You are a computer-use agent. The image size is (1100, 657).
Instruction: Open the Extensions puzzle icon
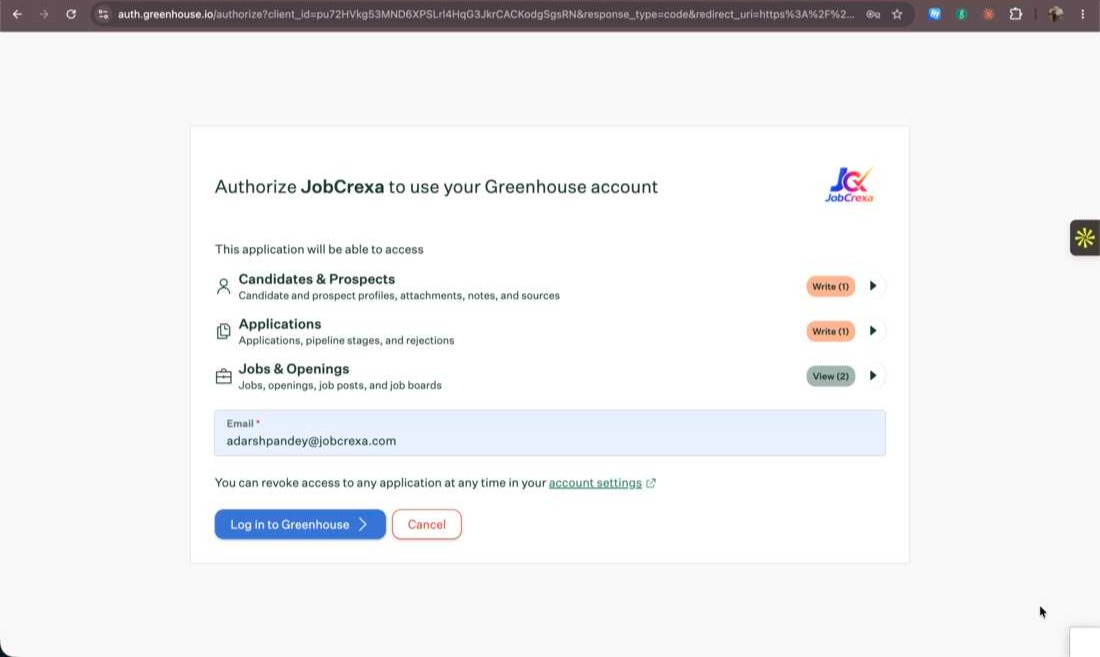1015,14
